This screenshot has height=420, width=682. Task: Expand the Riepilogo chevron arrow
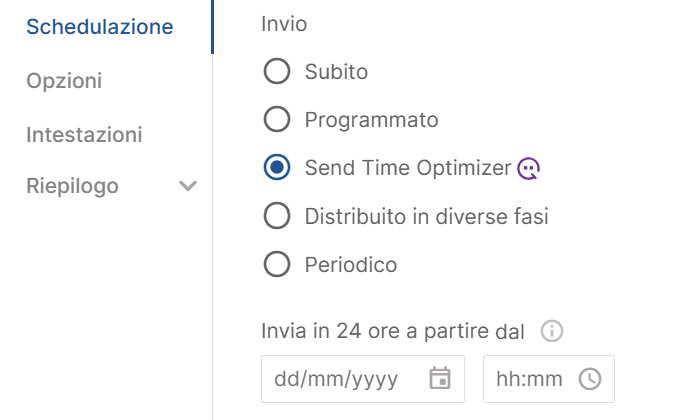188,186
